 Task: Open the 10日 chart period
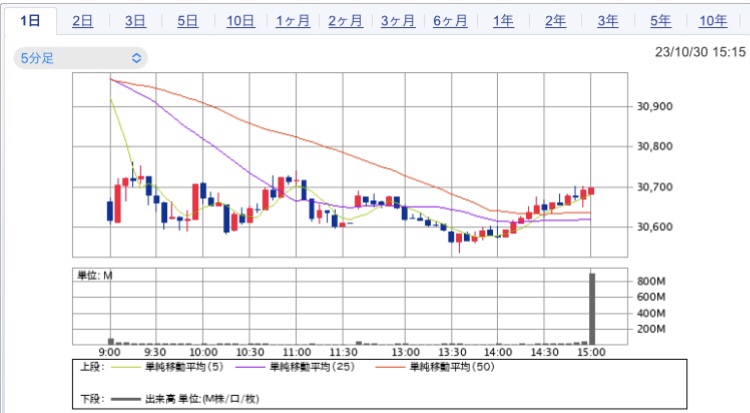tap(241, 21)
